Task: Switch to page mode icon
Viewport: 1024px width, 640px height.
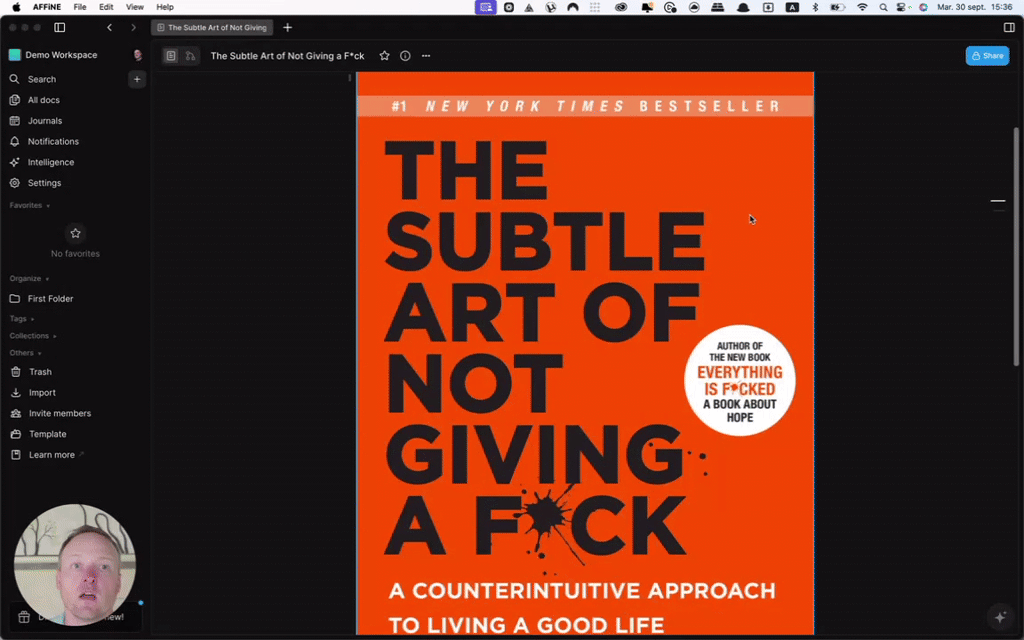Action: 170,56
